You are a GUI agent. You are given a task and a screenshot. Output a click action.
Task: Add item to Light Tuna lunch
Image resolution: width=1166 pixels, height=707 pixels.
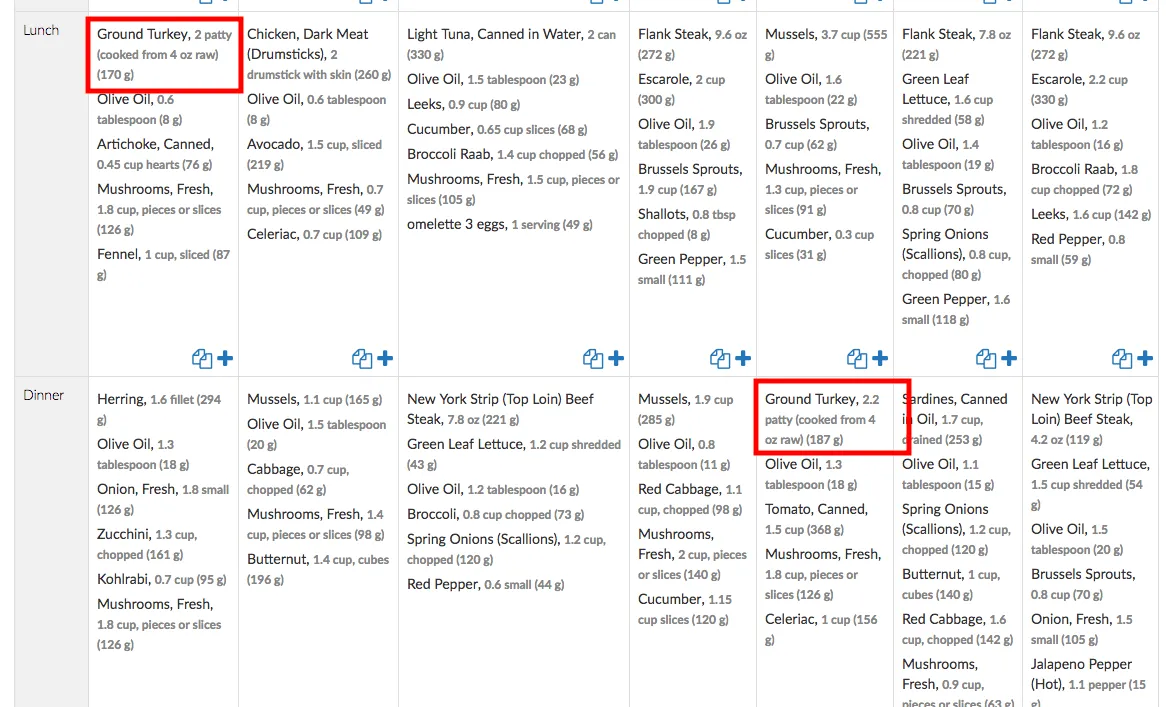coord(616,359)
